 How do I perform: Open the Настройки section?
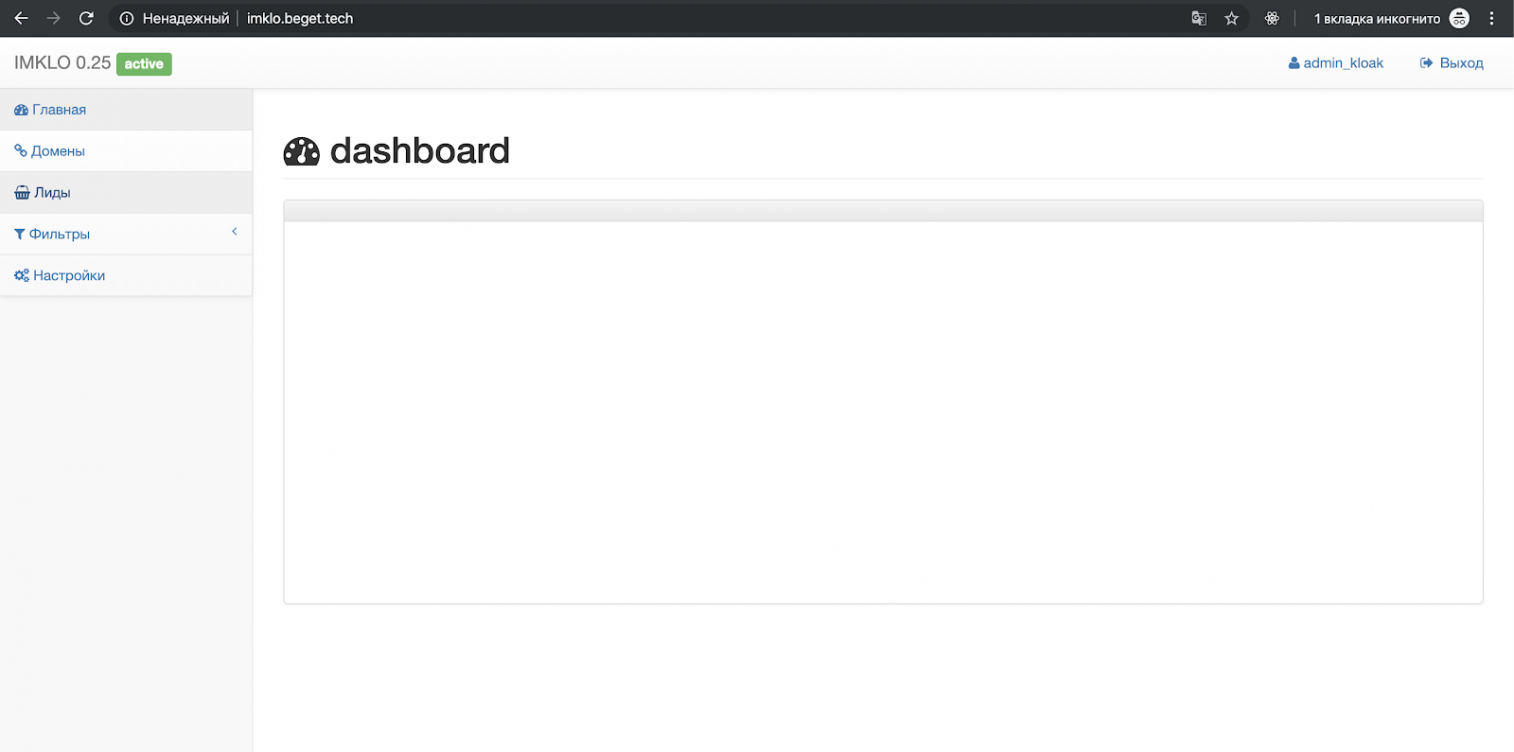pos(126,275)
